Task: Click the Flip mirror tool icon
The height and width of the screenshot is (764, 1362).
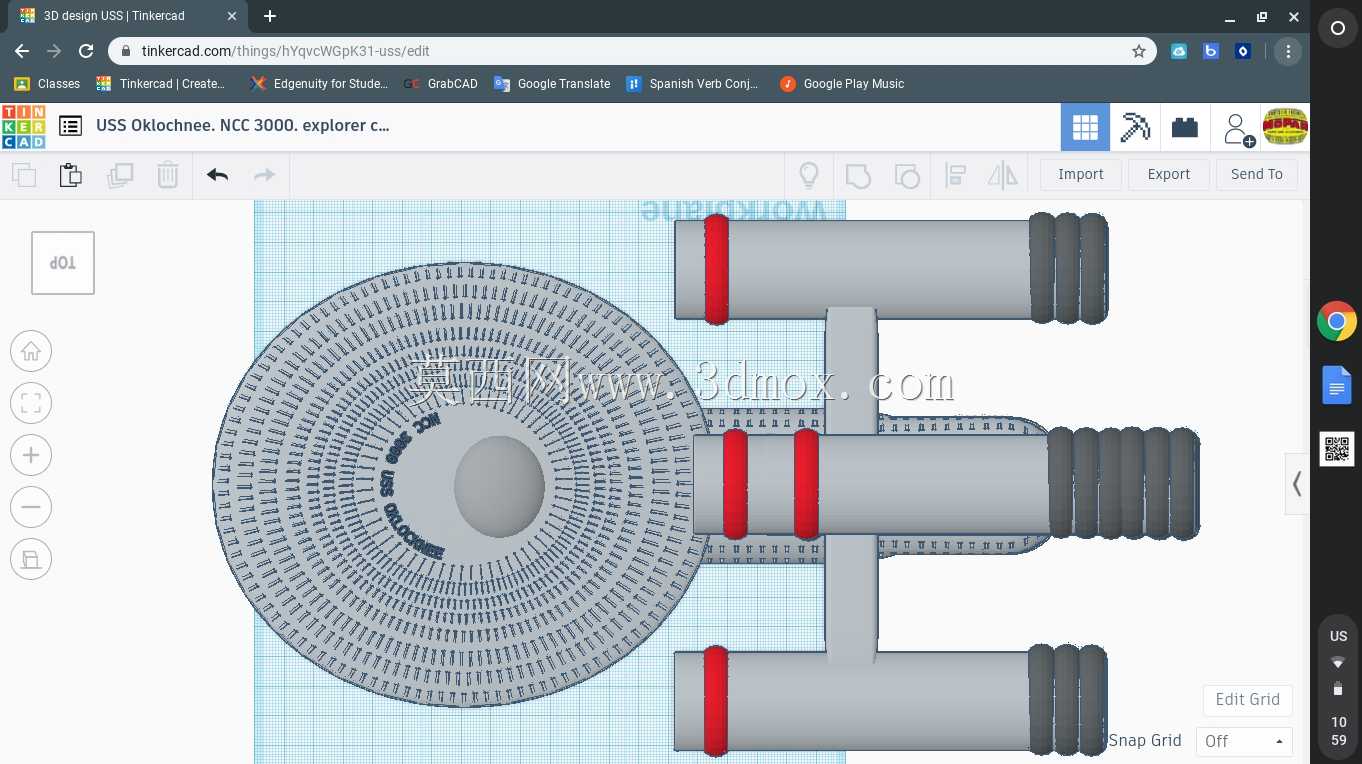Action: pos(1002,176)
